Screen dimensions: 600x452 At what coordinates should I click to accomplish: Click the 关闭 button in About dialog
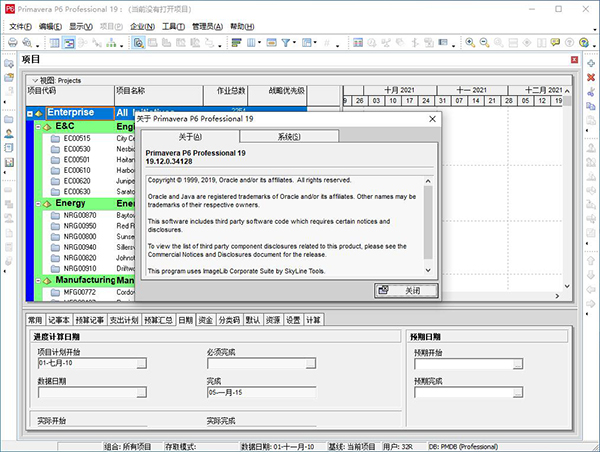point(405,290)
